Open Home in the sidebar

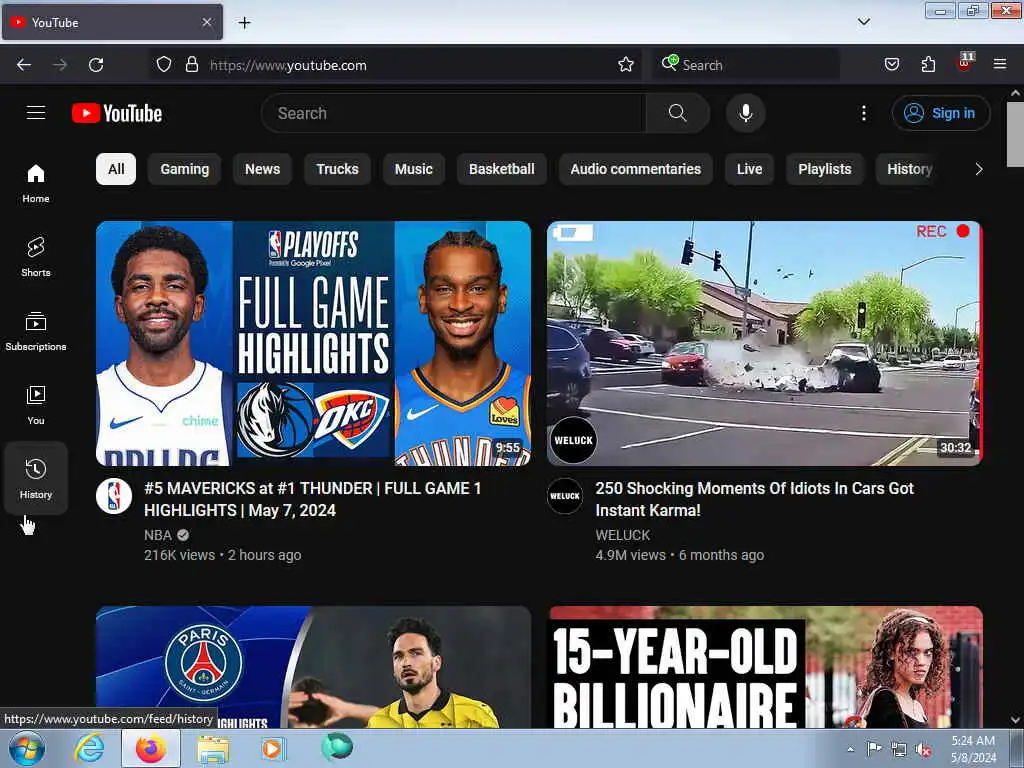point(36,183)
